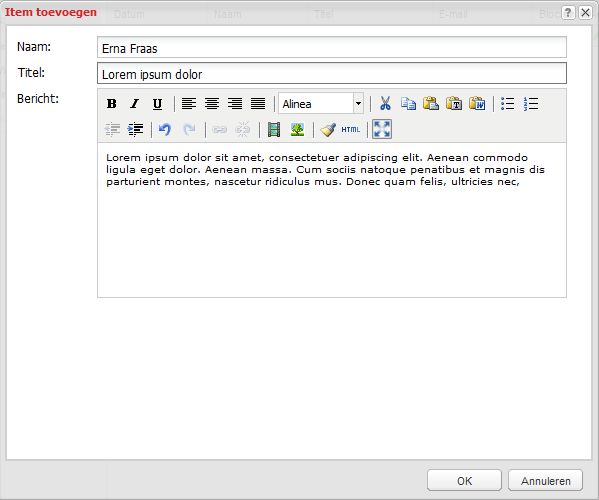Clean up messy code broom icon
The image size is (599, 500).
pos(328,129)
